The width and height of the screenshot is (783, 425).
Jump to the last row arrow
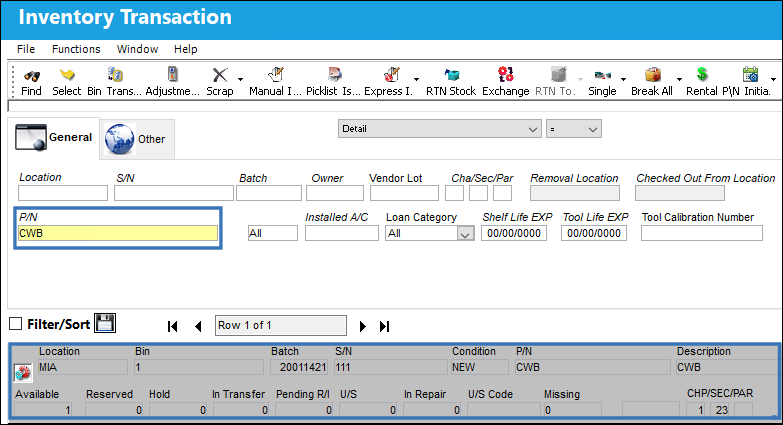pos(384,327)
